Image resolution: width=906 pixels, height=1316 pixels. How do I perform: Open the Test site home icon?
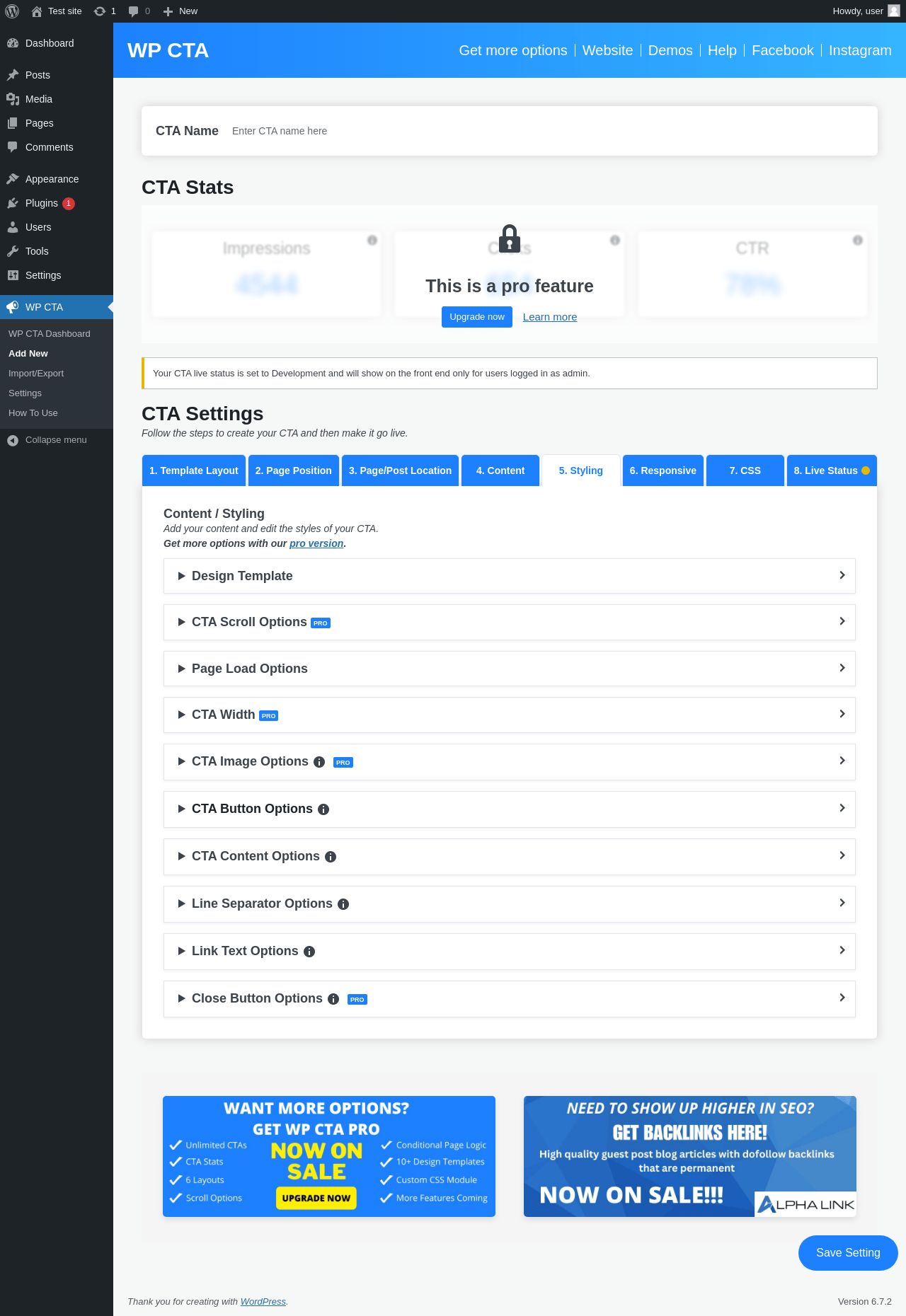tap(37, 11)
